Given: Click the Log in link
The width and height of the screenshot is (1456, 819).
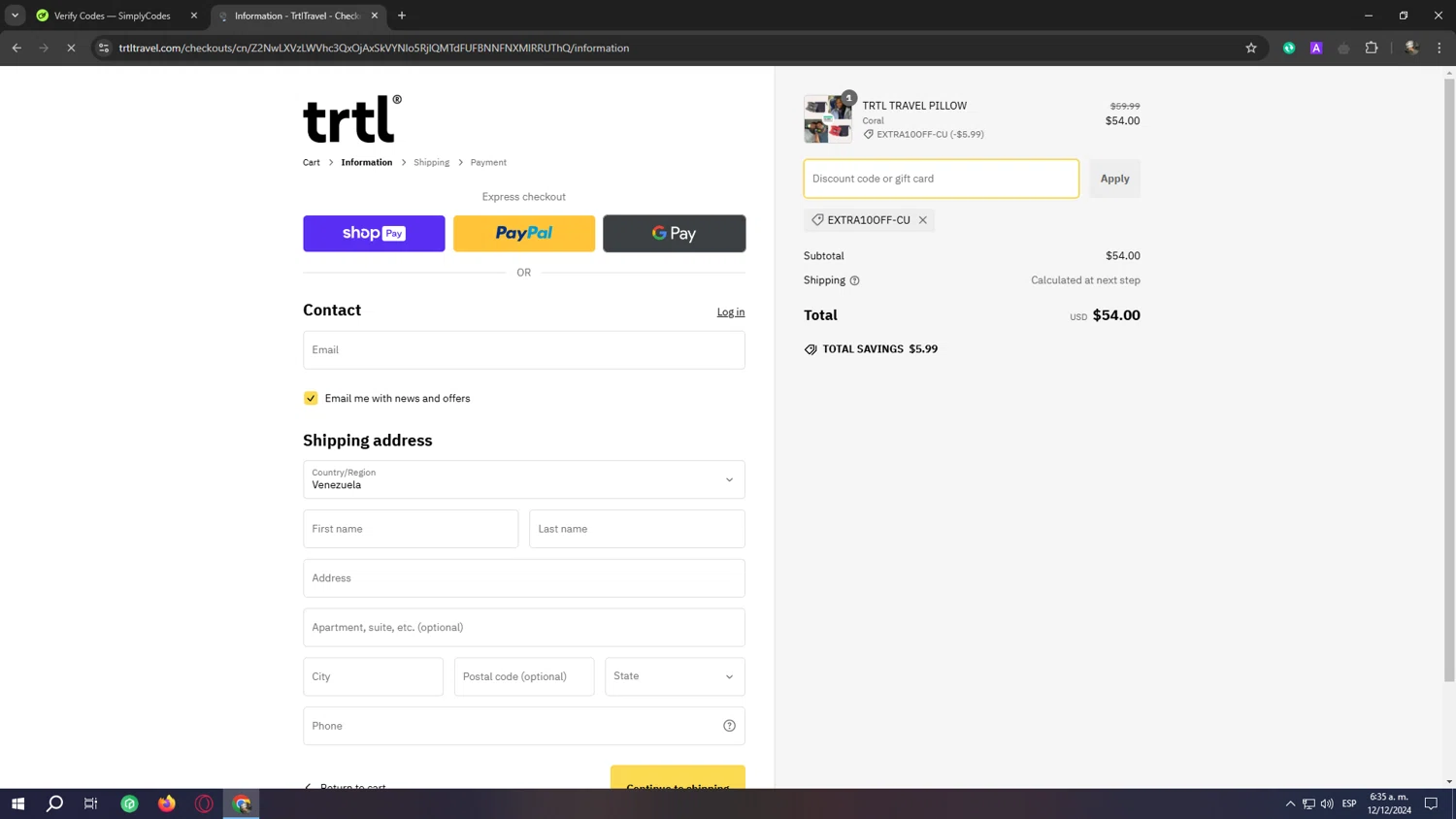Looking at the screenshot, I should point(731,311).
